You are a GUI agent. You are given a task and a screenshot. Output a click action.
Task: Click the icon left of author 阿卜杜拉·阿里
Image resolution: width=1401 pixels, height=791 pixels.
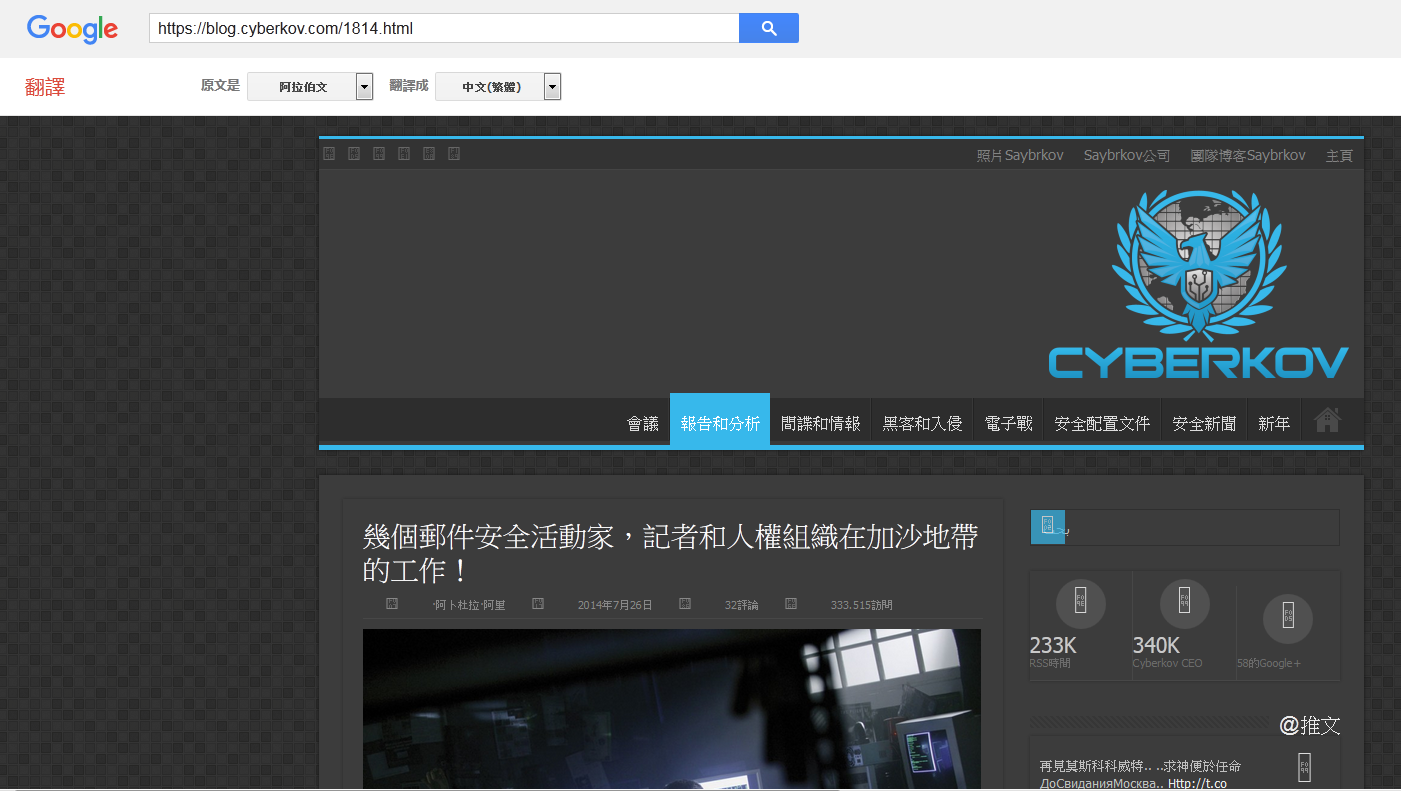(392, 604)
